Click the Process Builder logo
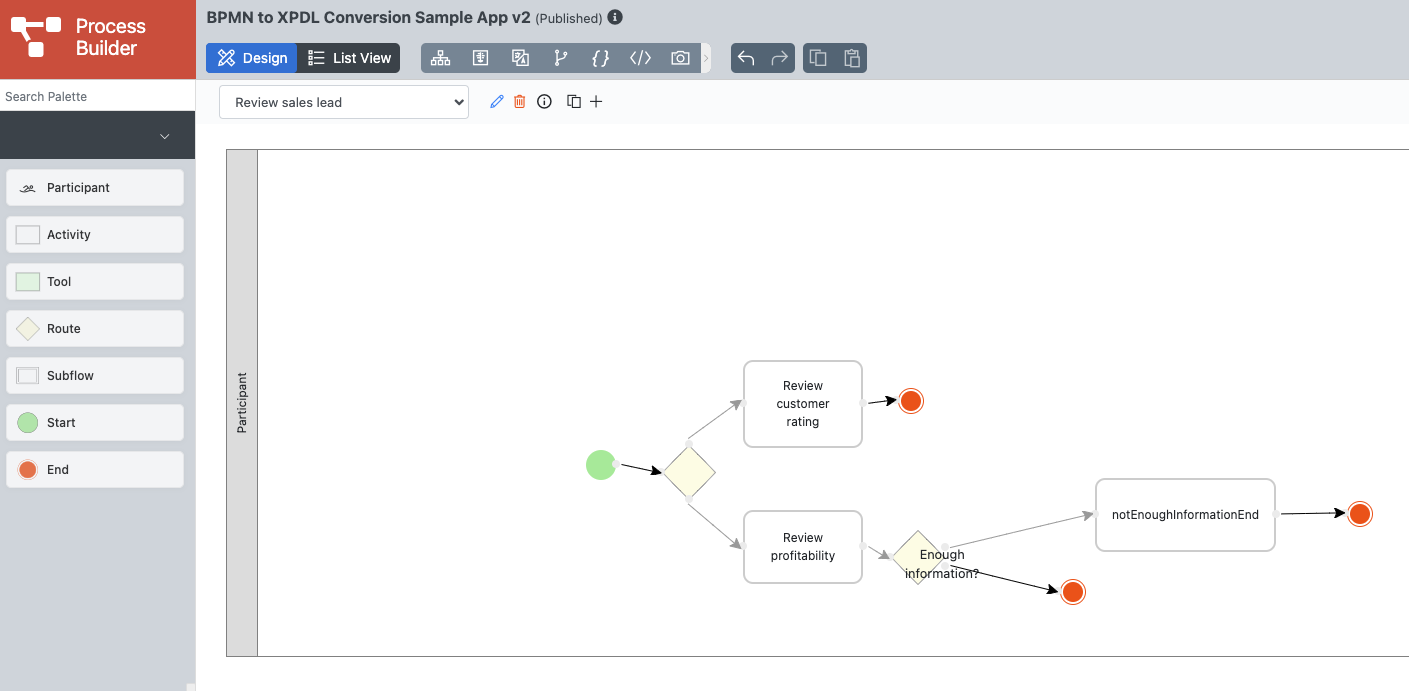 (78, 37)
